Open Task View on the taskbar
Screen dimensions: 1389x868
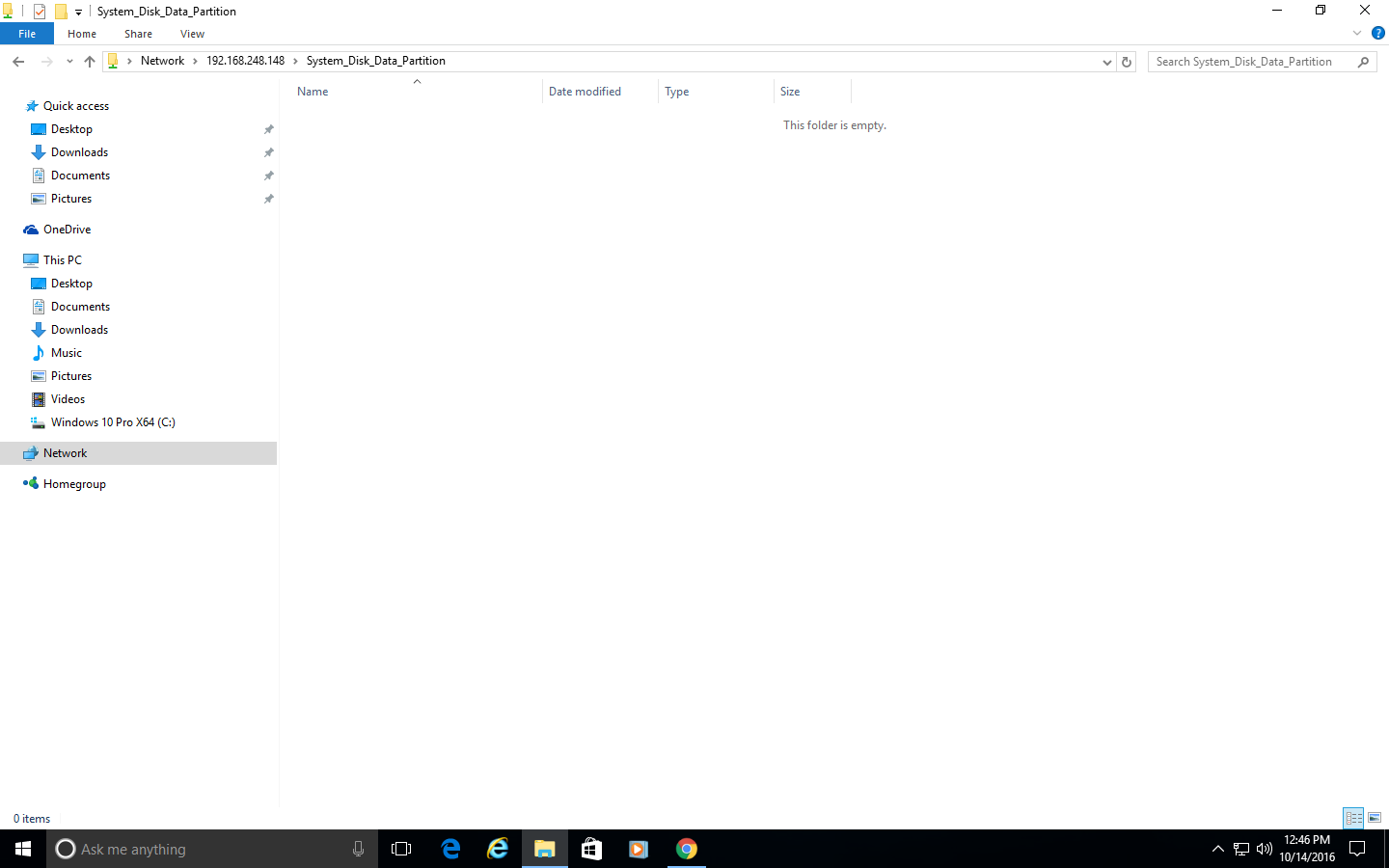[401, 849]
